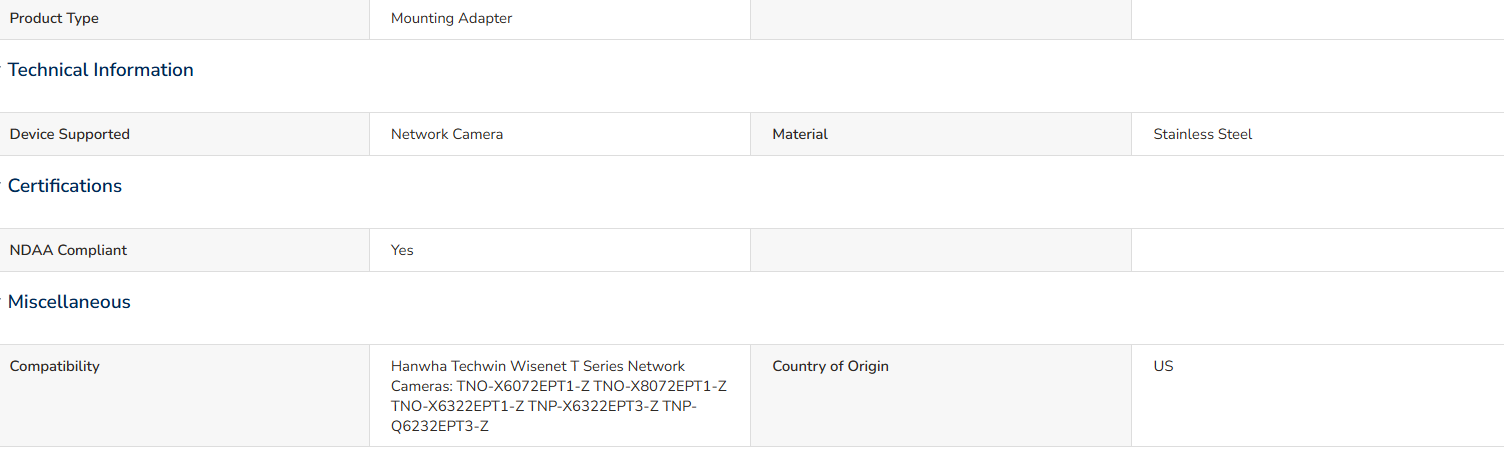Click the Technical Information section heading
1504x451 pixels.
pos(100,70)
